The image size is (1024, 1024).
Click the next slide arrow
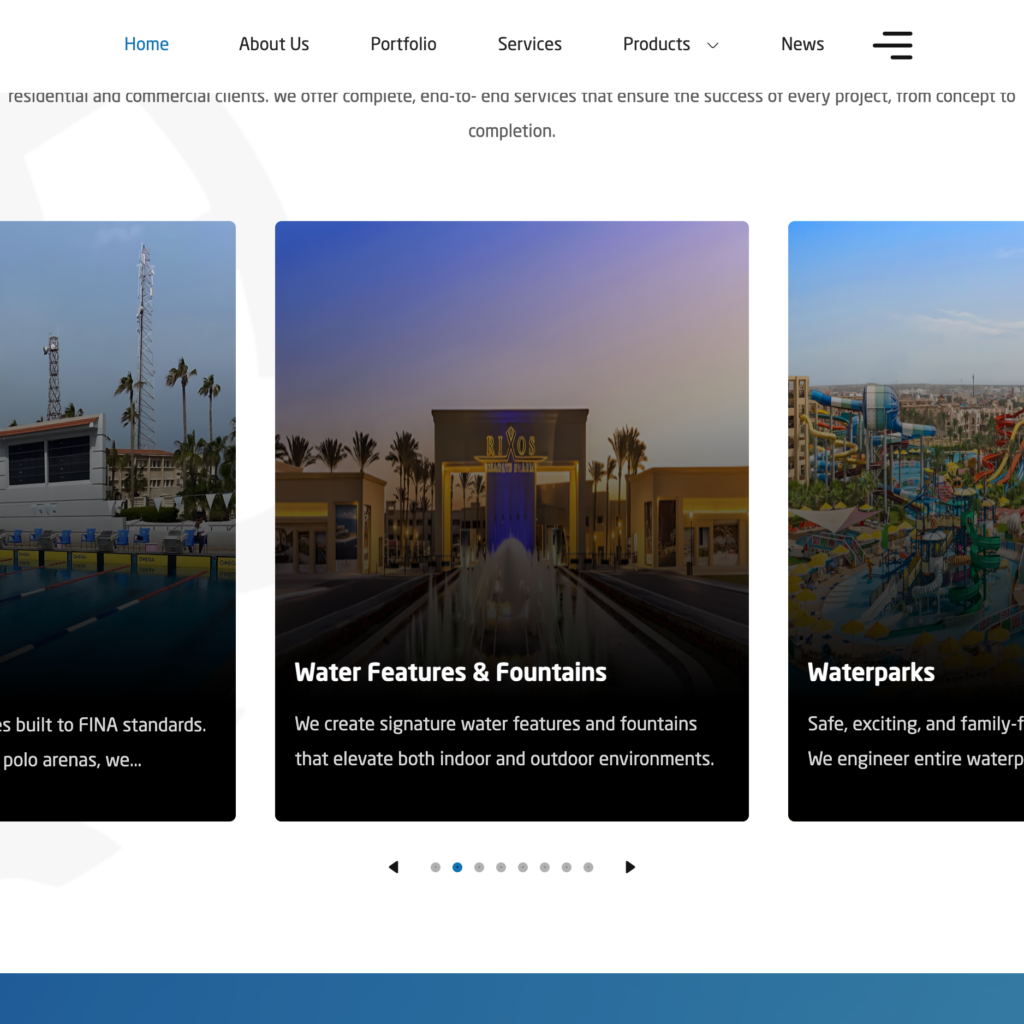coord(630,867)
